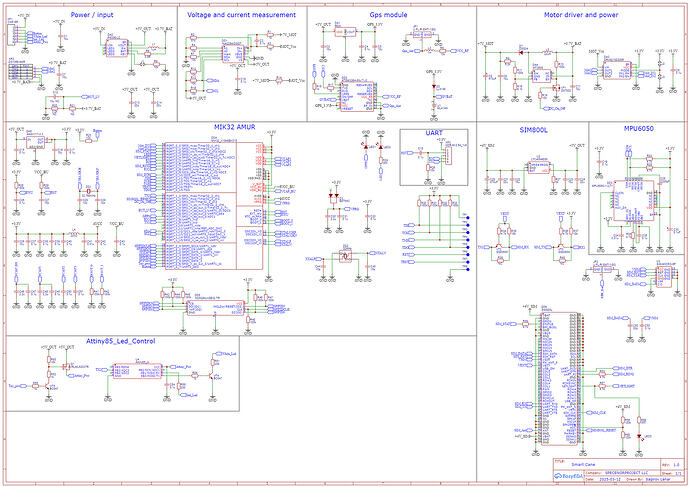Click the "Smart Cane" title text

coord(584,465)
